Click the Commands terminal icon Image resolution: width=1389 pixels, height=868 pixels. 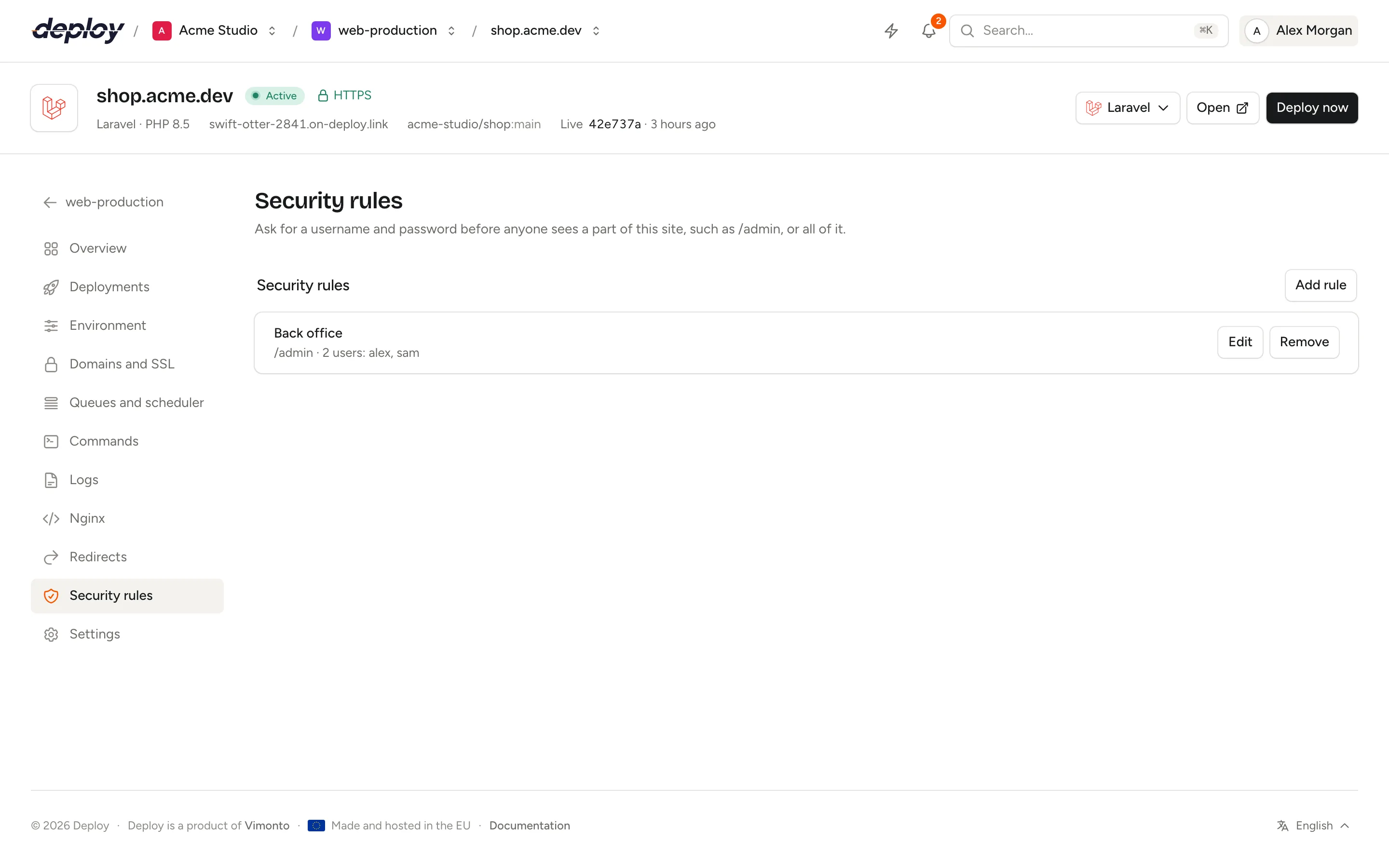pyautogui.click(x=51, y=441)
